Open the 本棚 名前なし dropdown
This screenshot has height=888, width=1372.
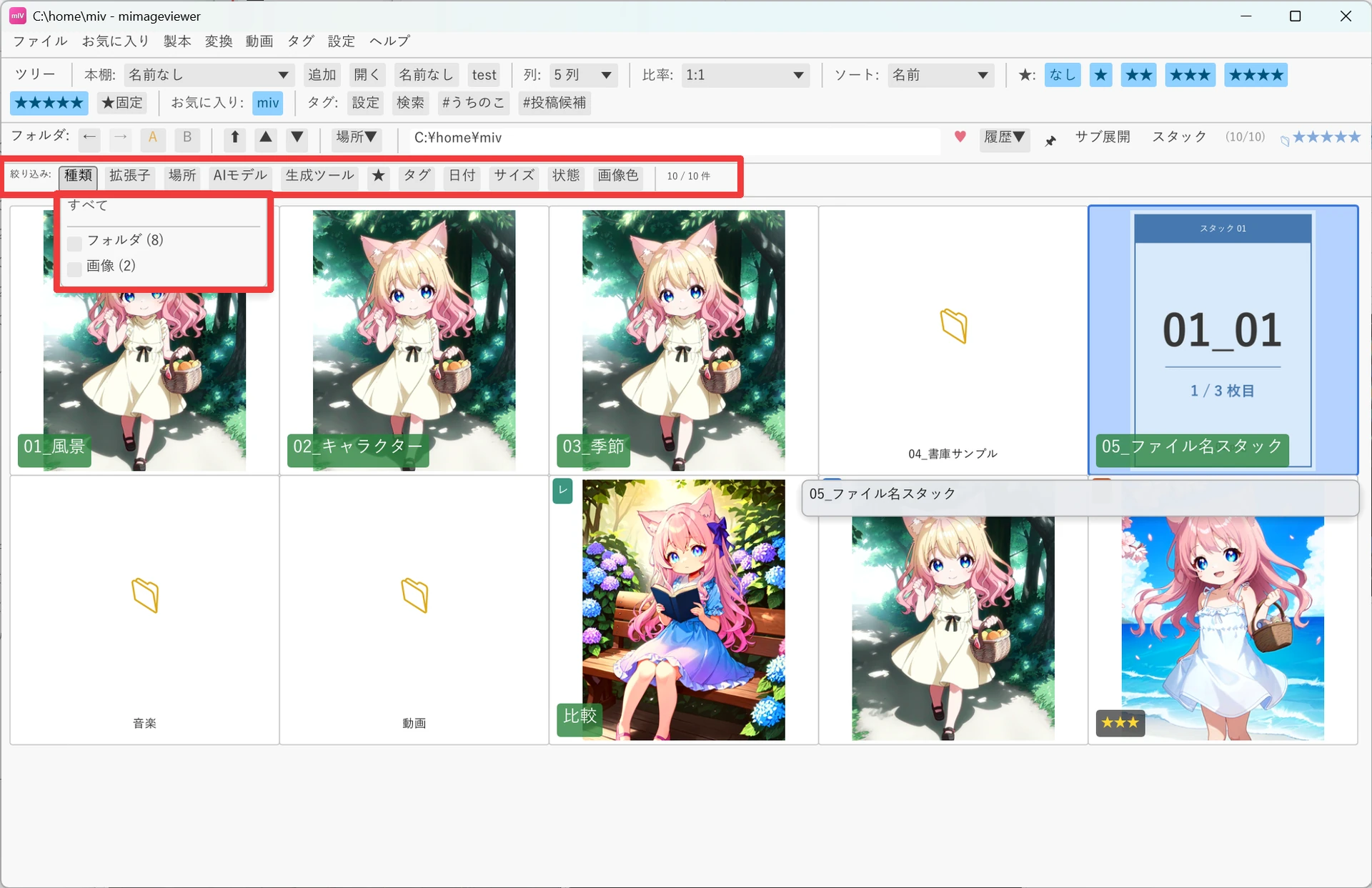tap(208, 75)
